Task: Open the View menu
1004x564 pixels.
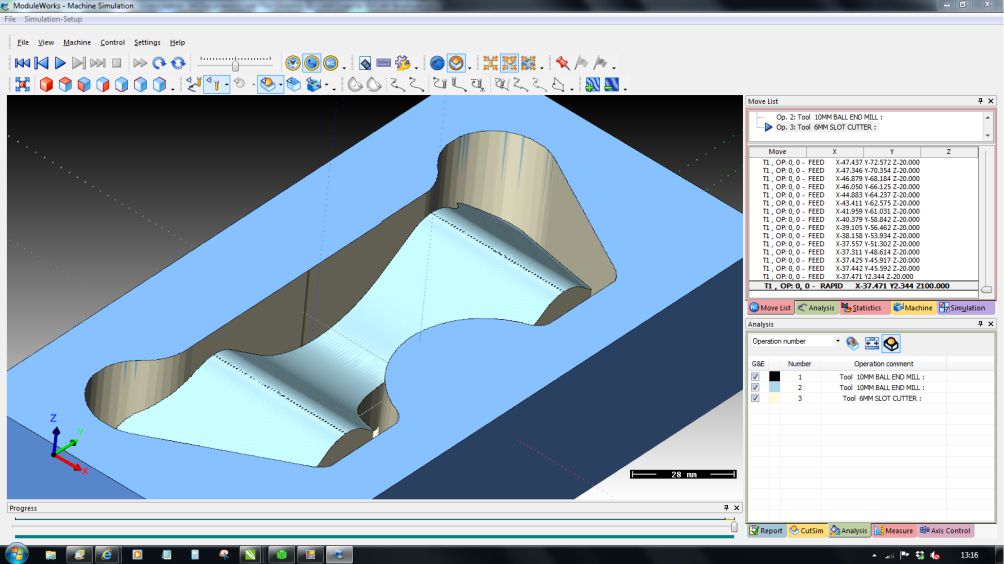Action: point(45,42)
